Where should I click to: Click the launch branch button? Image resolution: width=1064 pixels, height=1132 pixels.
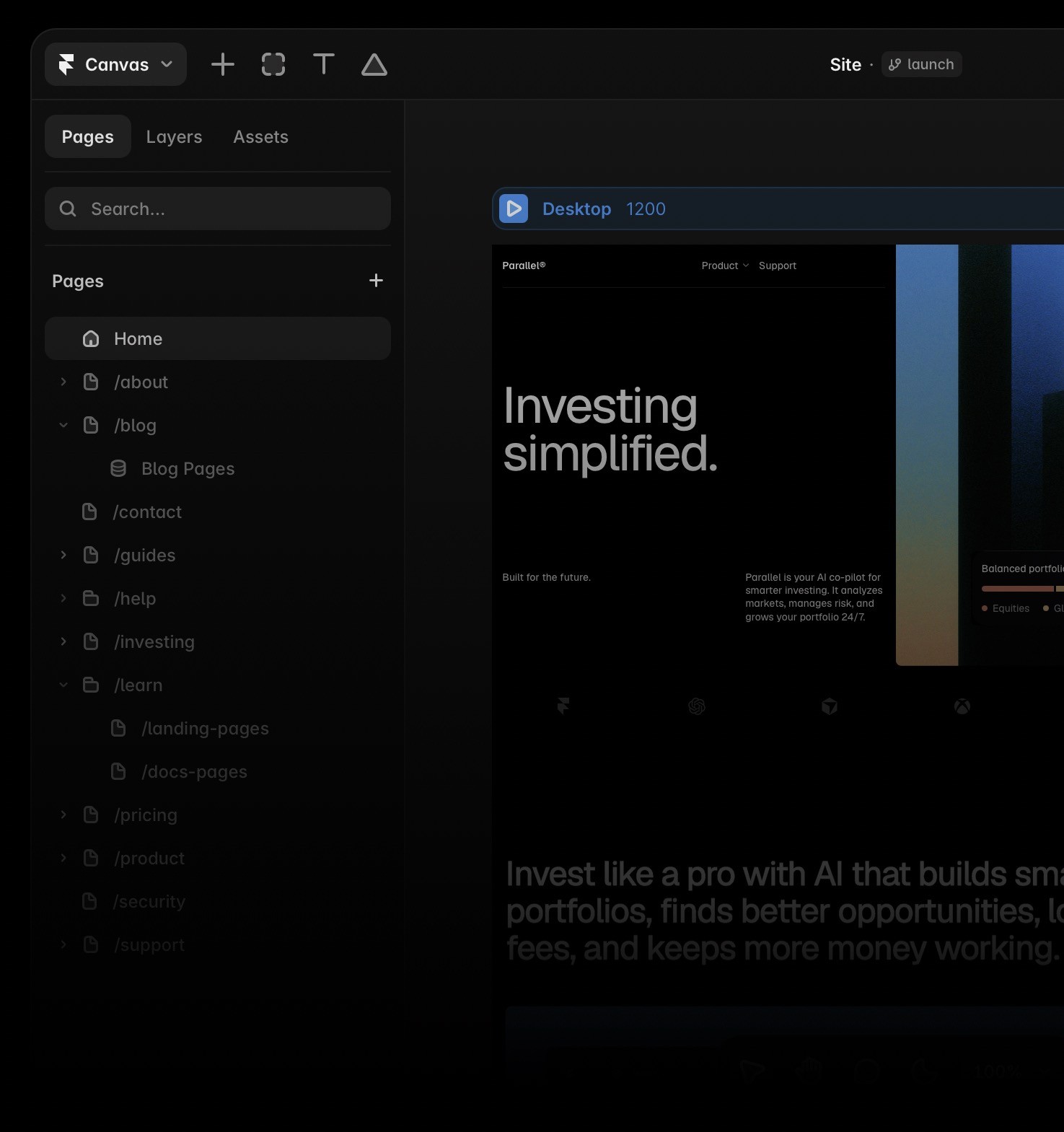click(x=921, y=64)
